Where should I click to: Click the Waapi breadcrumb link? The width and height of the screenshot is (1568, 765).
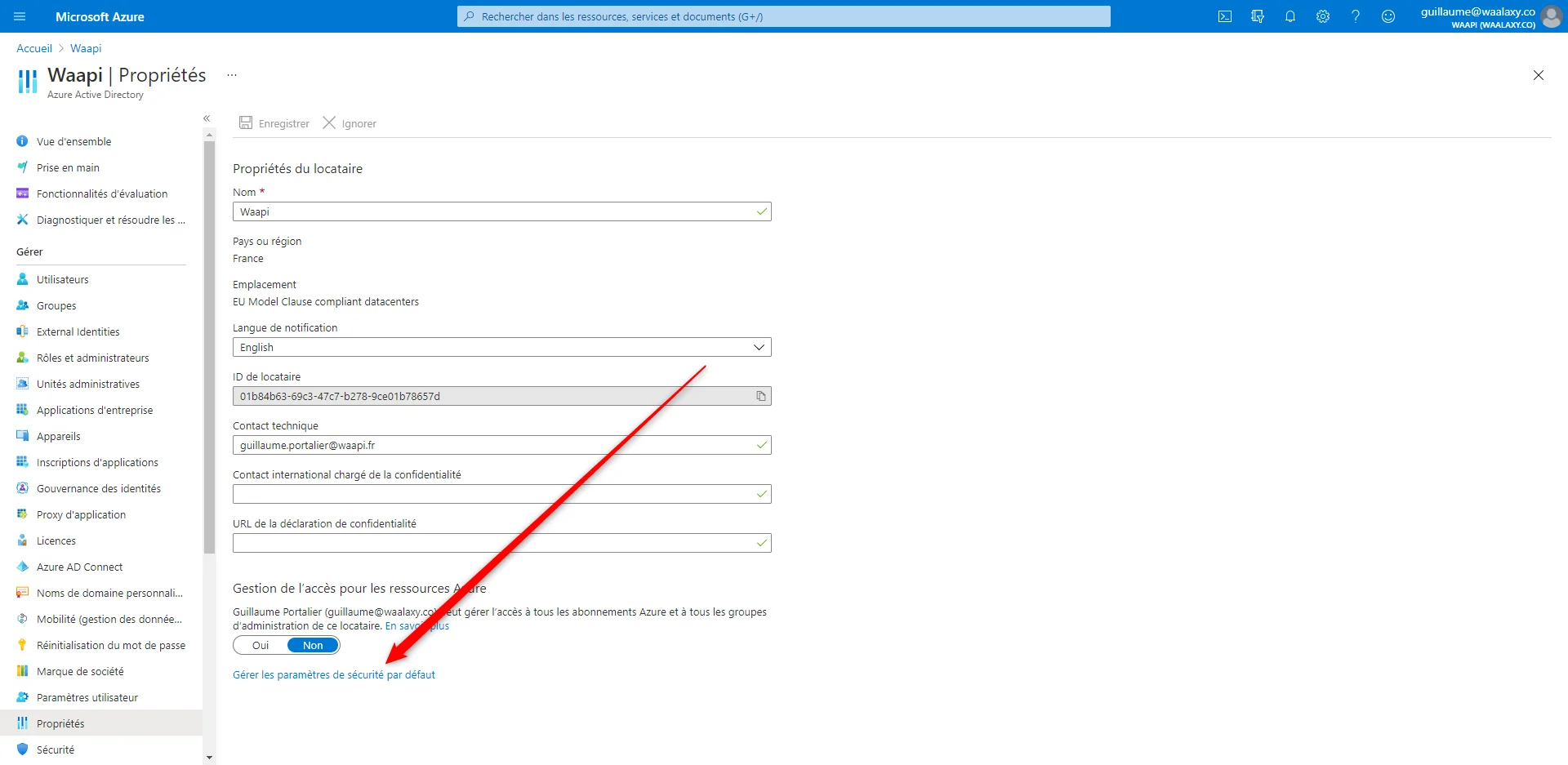(x=86, y=48)
